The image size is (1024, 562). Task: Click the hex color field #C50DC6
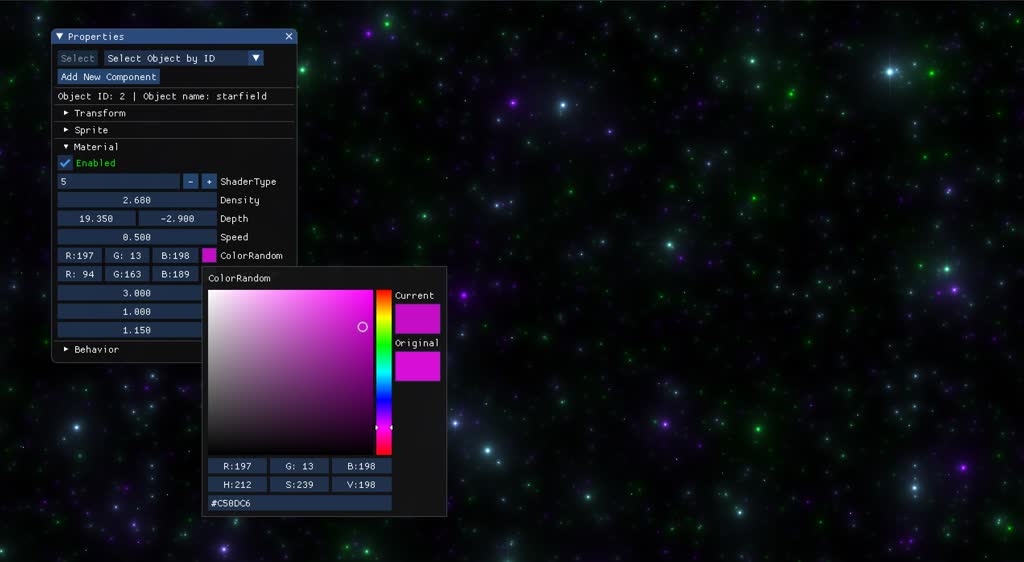click(x=299, y=503)
